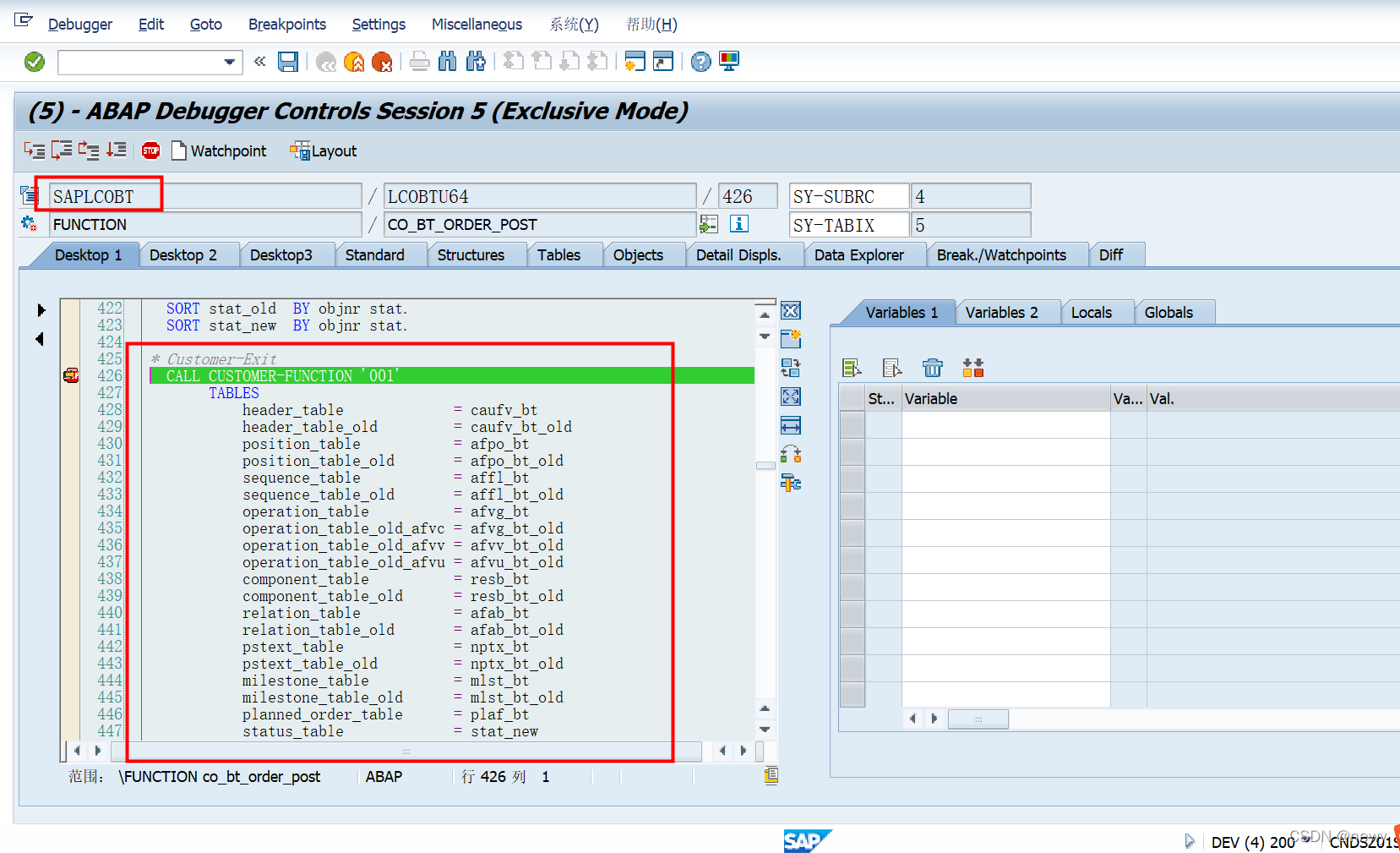This screenshot has width=1400, height=853.
Task: Switch to the Break./Watchpoints tab
Action: 1001,255
